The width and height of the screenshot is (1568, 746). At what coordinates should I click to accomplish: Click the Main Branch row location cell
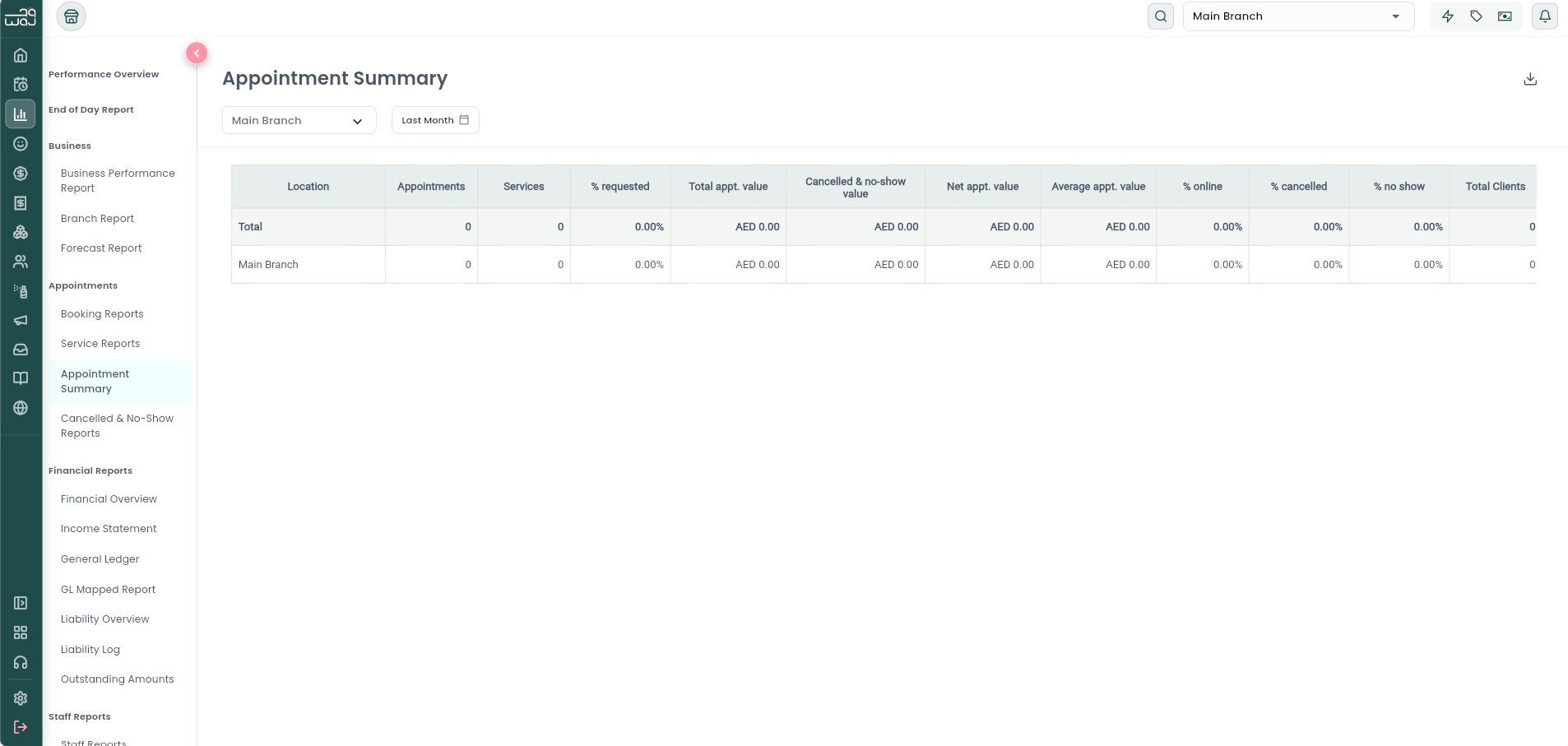tap(308, 265)
